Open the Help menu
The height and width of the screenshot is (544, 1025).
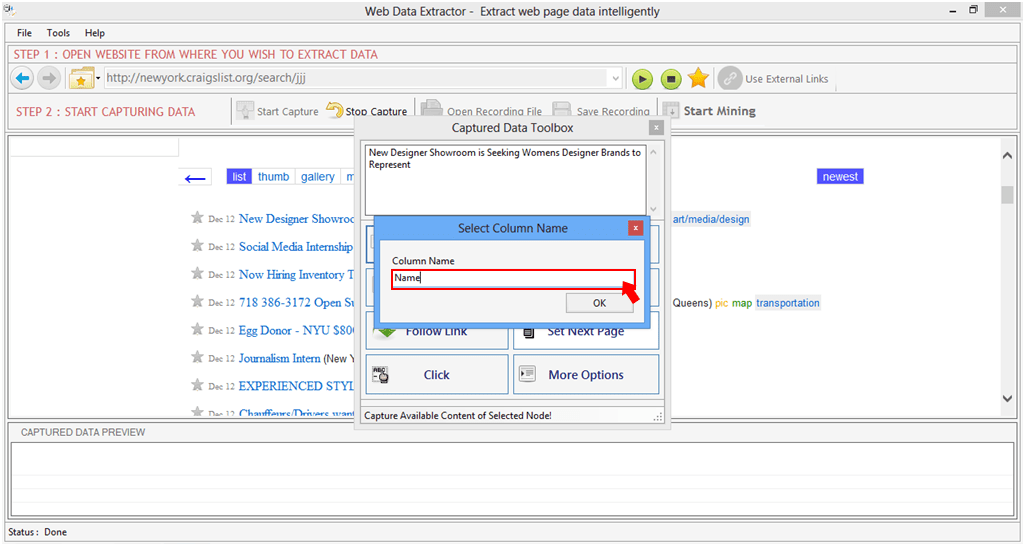94,33
